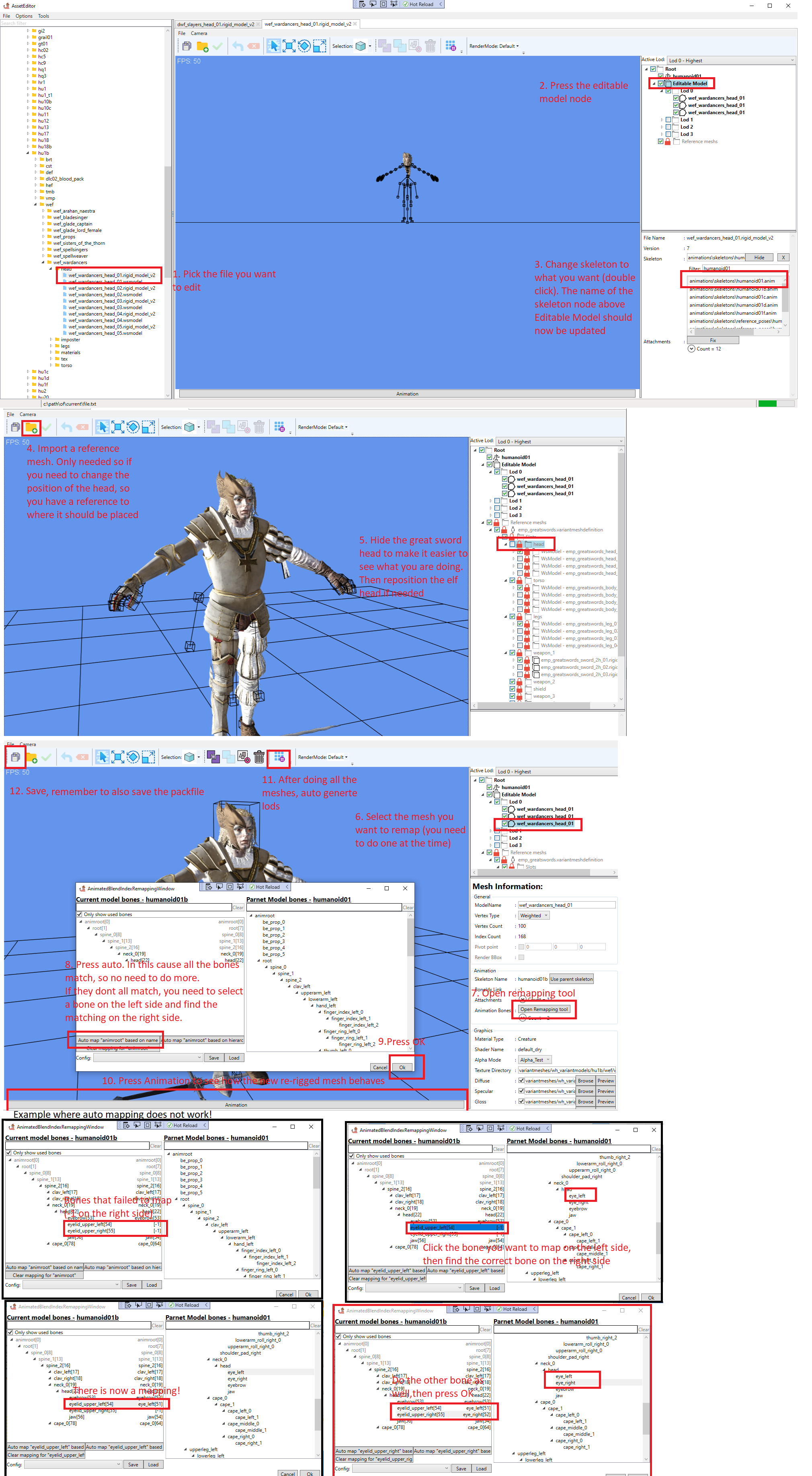Toggle the weapon_1 slot checkbox
The height and width of the screenshot is (1476, 812).
tap(512, 653)
